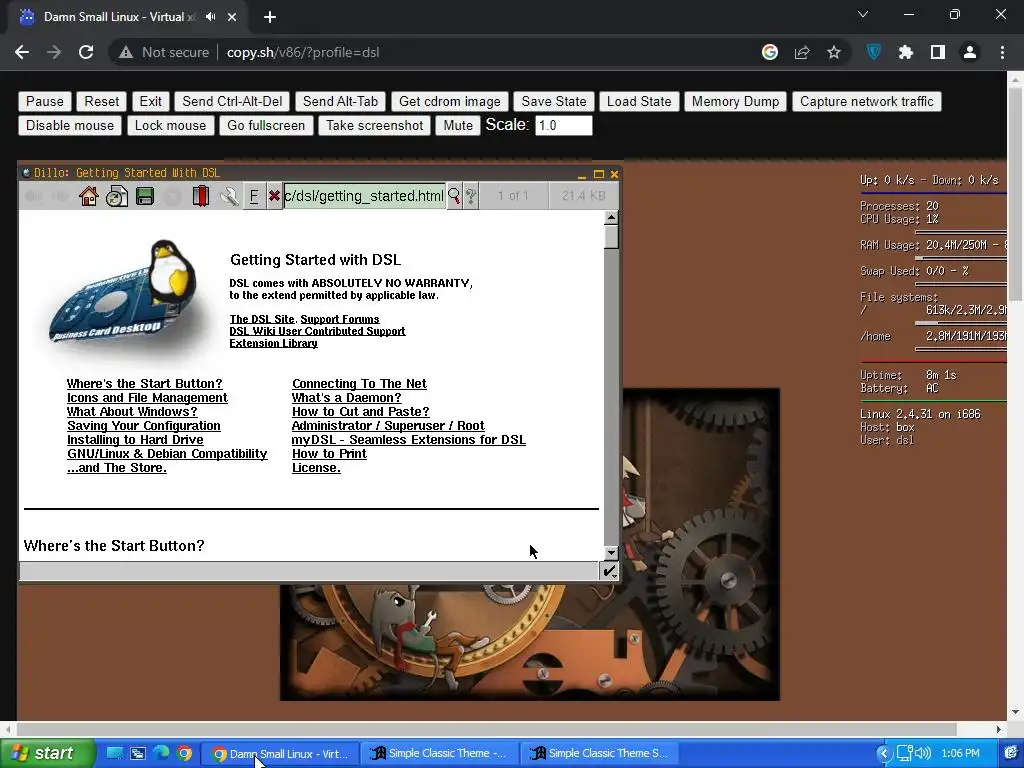Screen dimensions: 1024x768
Task: Open Support Forums link
Action: tap(340, 319)
